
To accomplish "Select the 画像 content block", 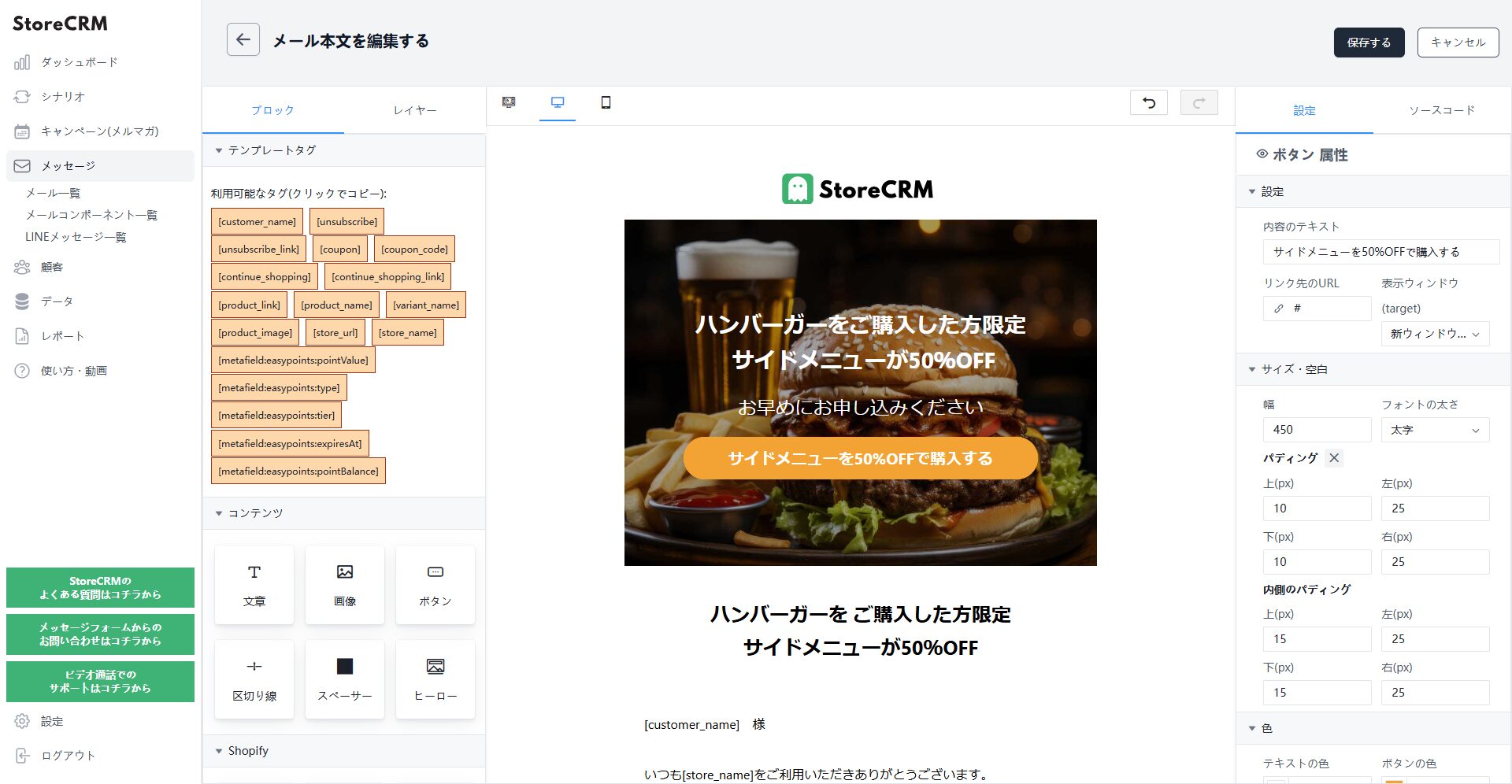I will click(x=345, y=585).
